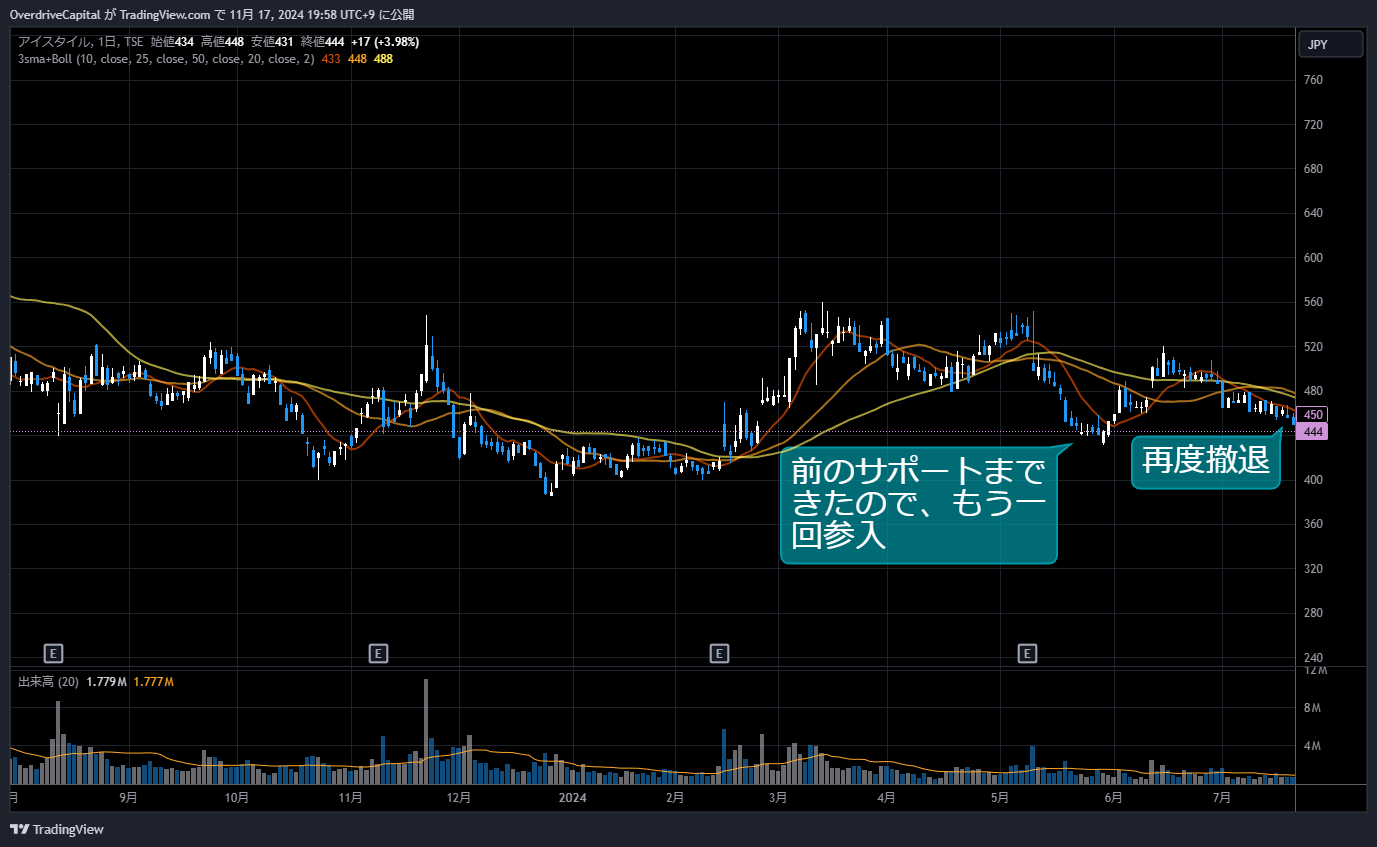Open the OverdriveCapital author name
The height and width of the screenshot is (847, 1377).
[55, 14]
